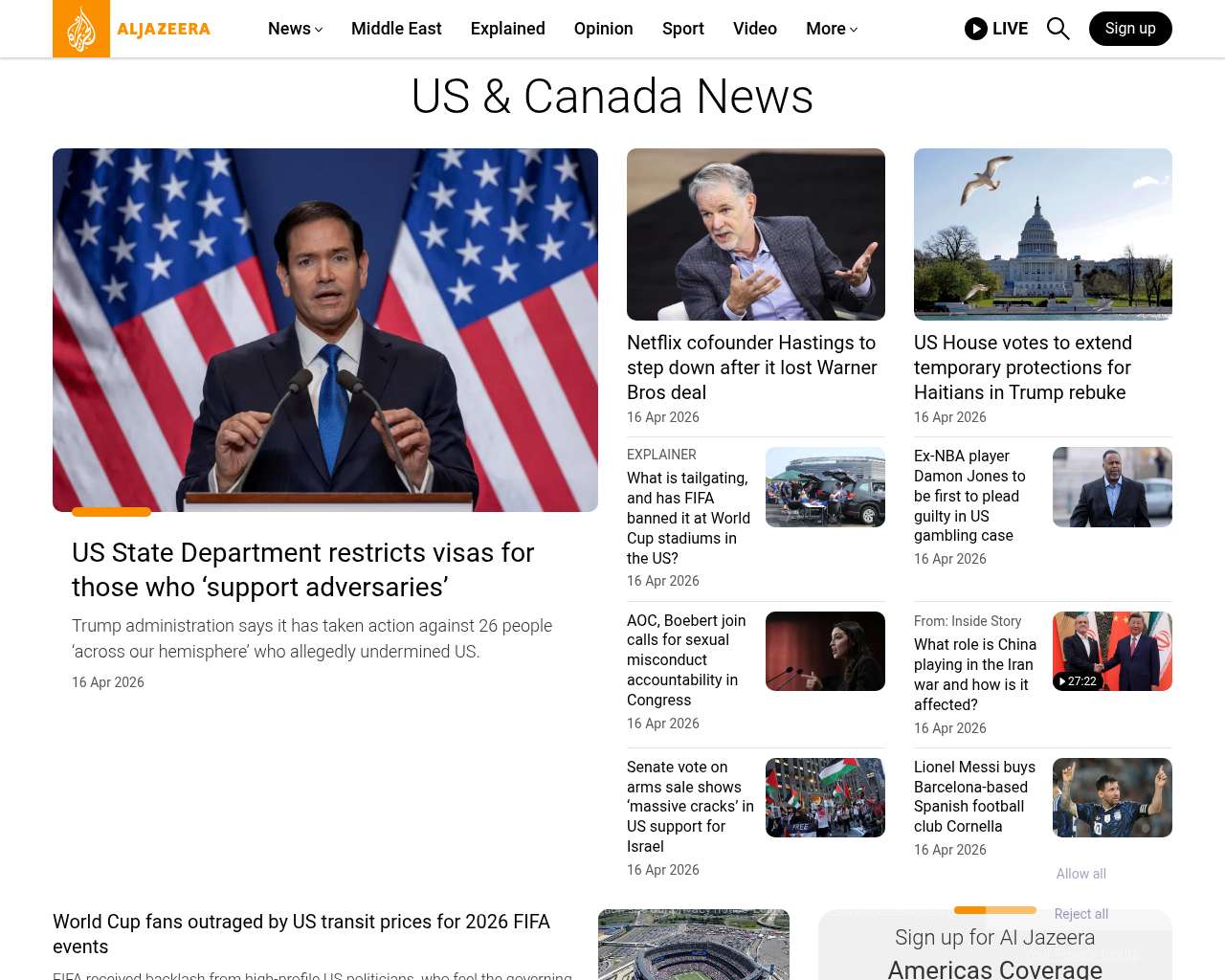Open the Marco Rubio lead story image
Viewport: 1225px width, 980px height.
point(325,330)
